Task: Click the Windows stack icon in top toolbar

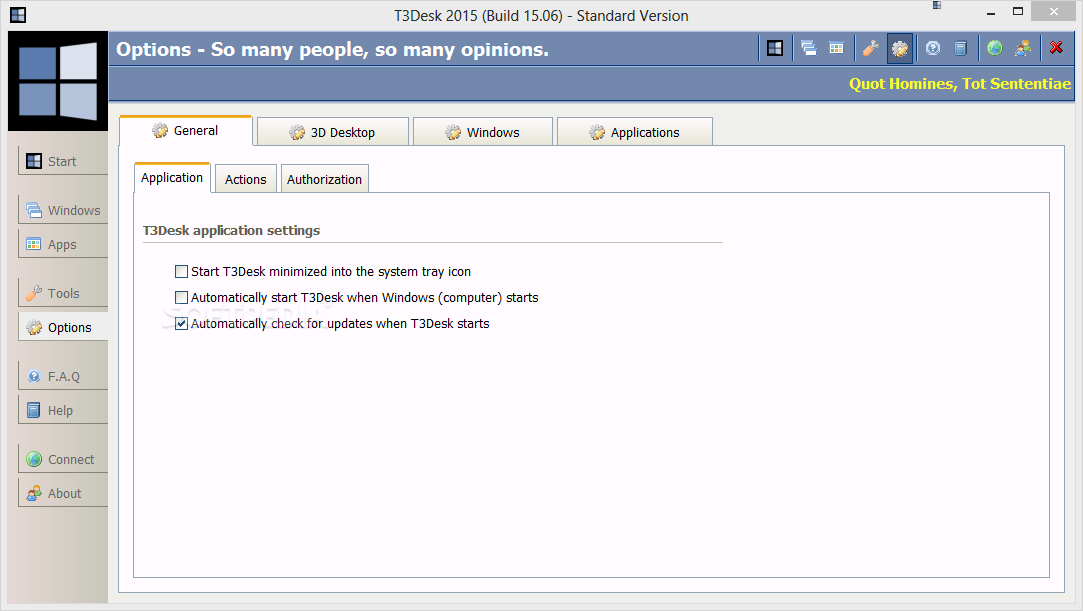Action: point(808,48)
